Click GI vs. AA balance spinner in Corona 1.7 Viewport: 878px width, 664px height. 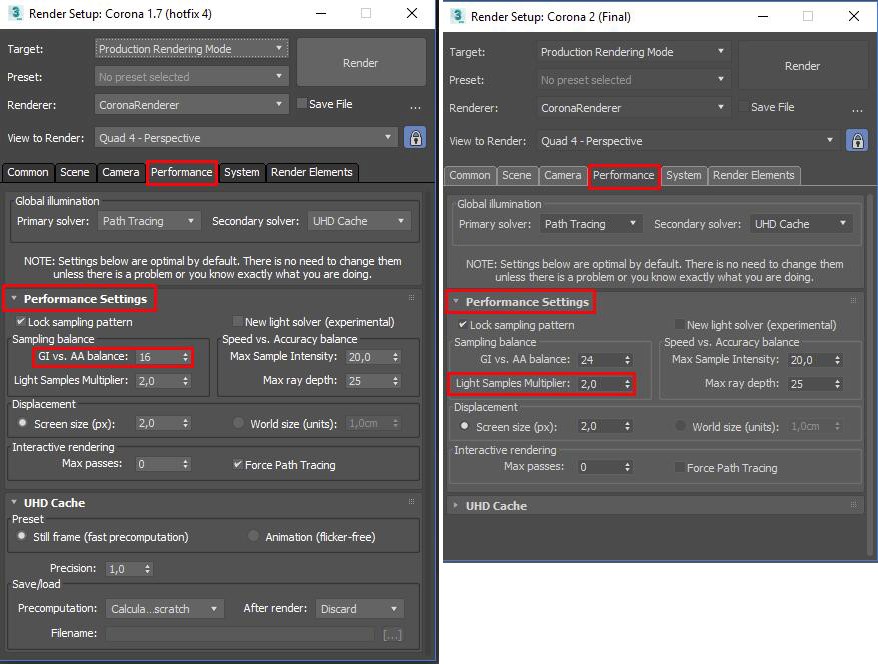tap(185, 357)
